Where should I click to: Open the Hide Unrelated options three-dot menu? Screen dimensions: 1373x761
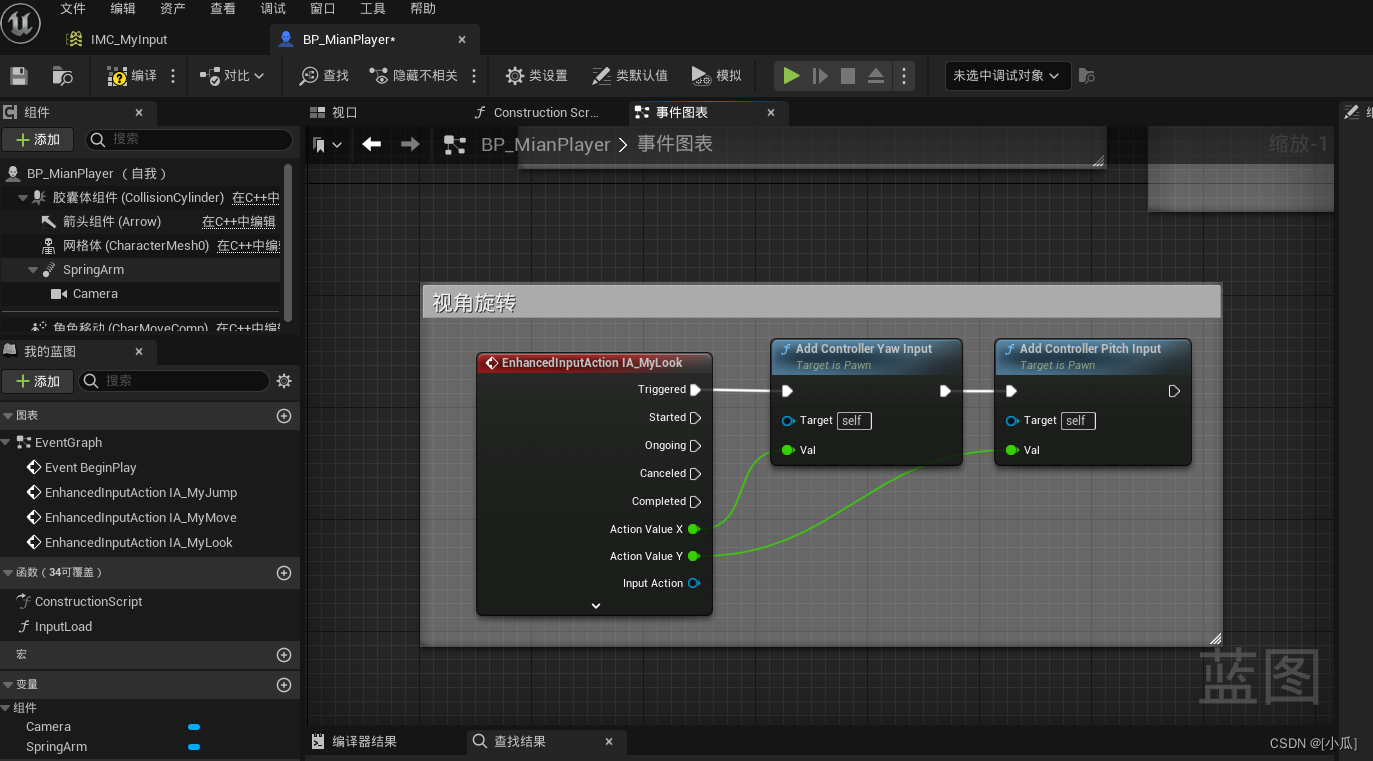click(x=474, y=76)
